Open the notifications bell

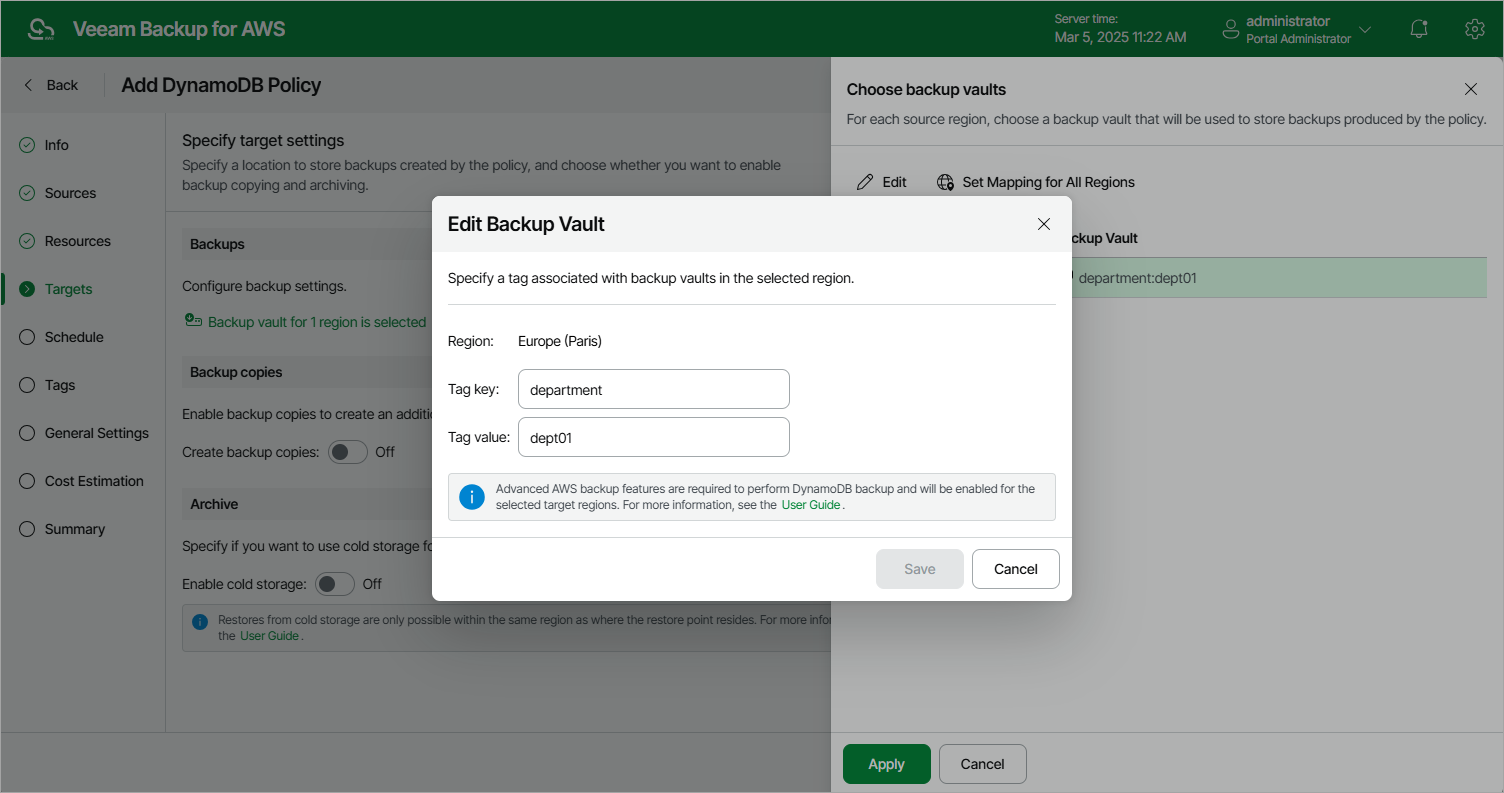(x=1419, y=29)
